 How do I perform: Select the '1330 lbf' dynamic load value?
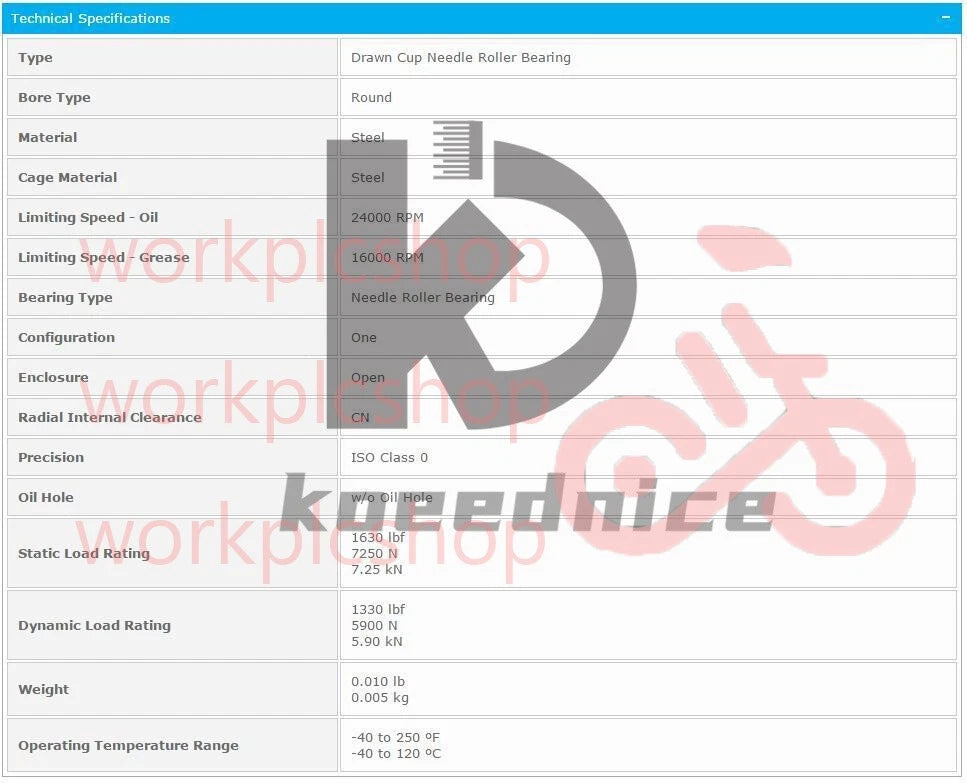click(x=378, y=610)
